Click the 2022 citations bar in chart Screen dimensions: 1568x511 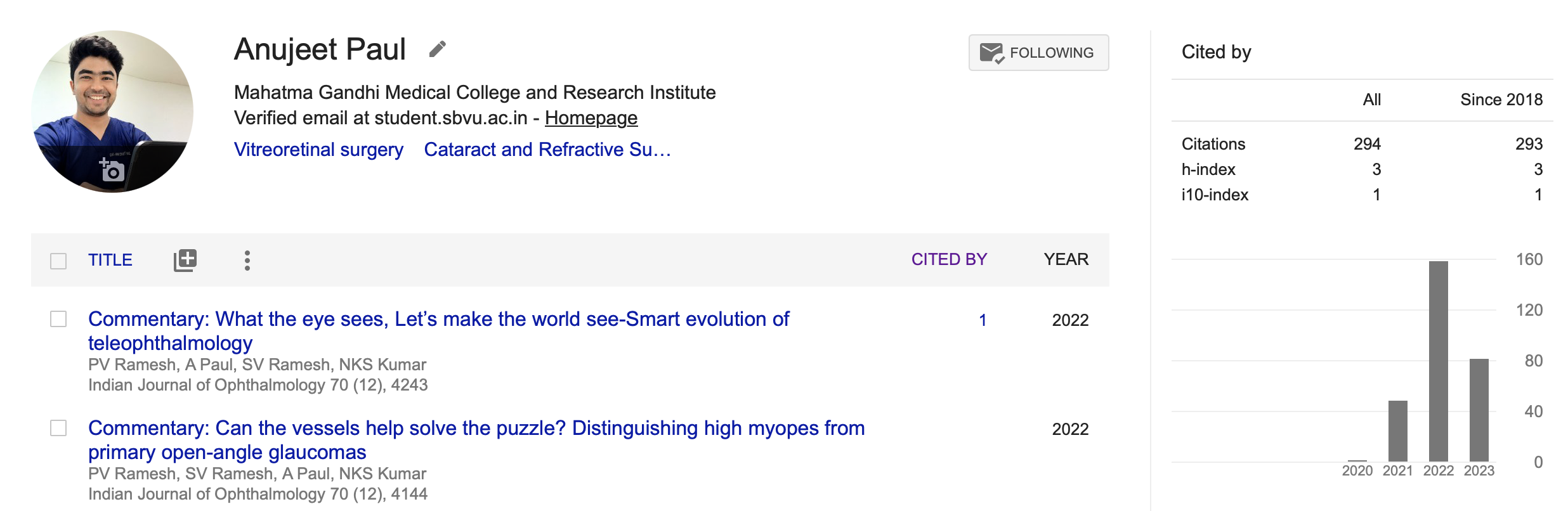[1438, 361]
